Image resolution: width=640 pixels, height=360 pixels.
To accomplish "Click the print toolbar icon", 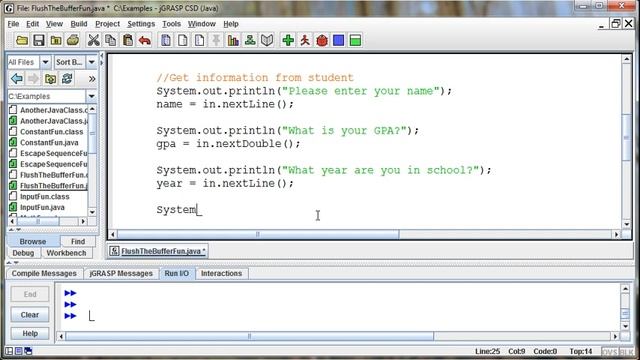I will point(73,40).
